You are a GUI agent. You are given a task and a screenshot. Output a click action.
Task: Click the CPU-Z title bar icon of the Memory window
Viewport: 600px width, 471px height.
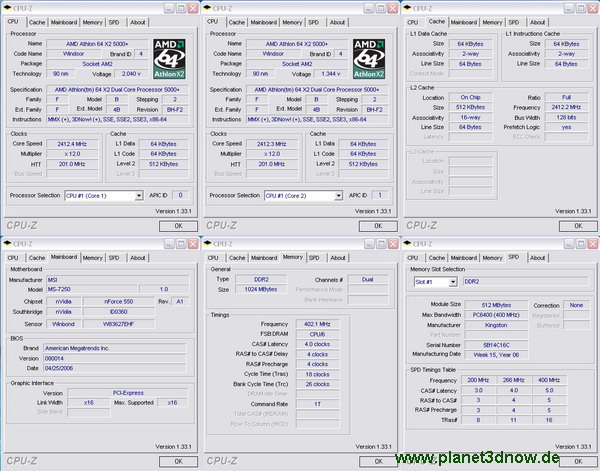tap(207, 243)
